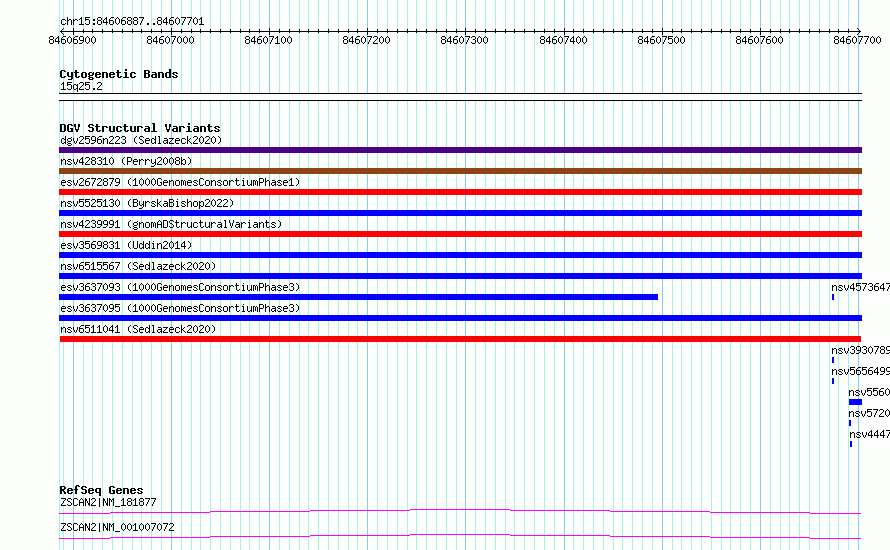The height and width of the screenshot is (550, 890).
Task: Click the truncated nsv4447 variant label
Action: pos(870,434)
